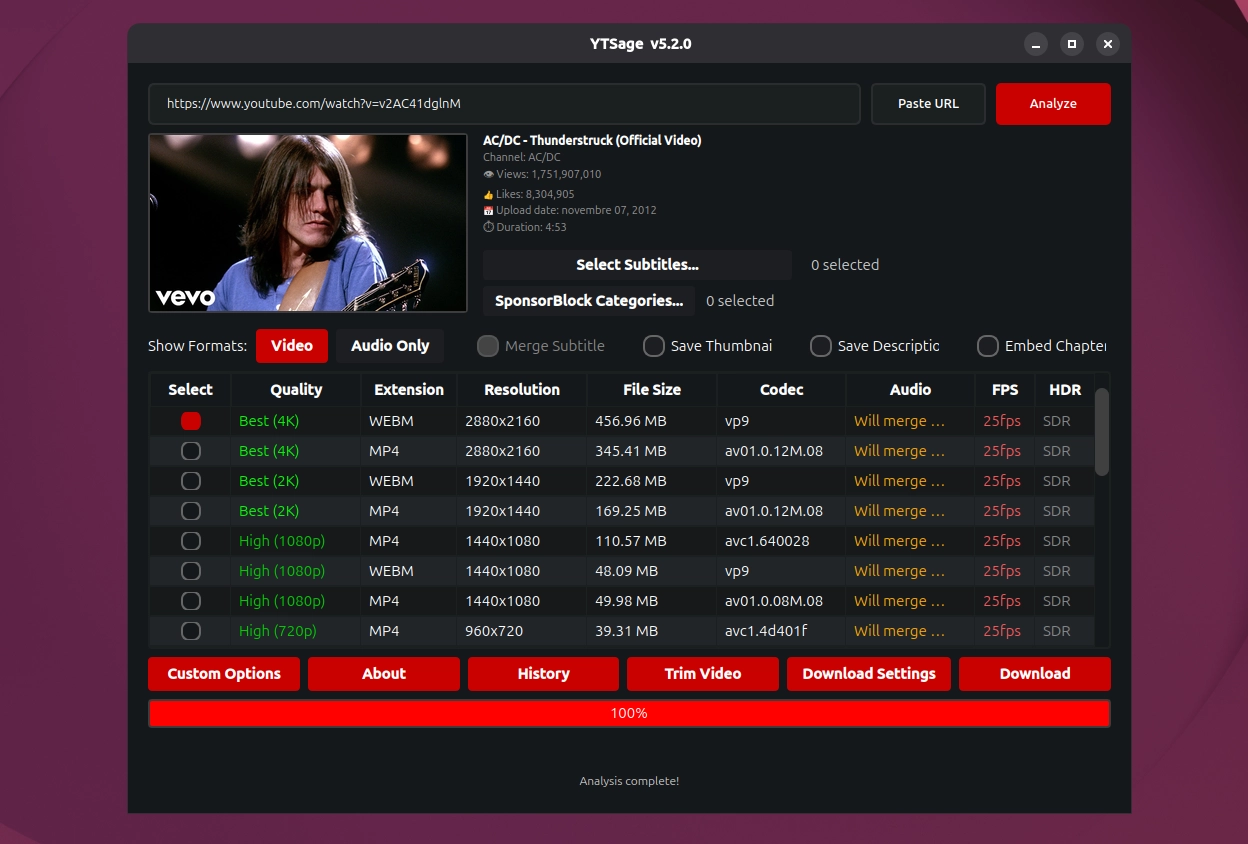
Task: Click the 169.25 MB file size cell
Action: point(652,511)
